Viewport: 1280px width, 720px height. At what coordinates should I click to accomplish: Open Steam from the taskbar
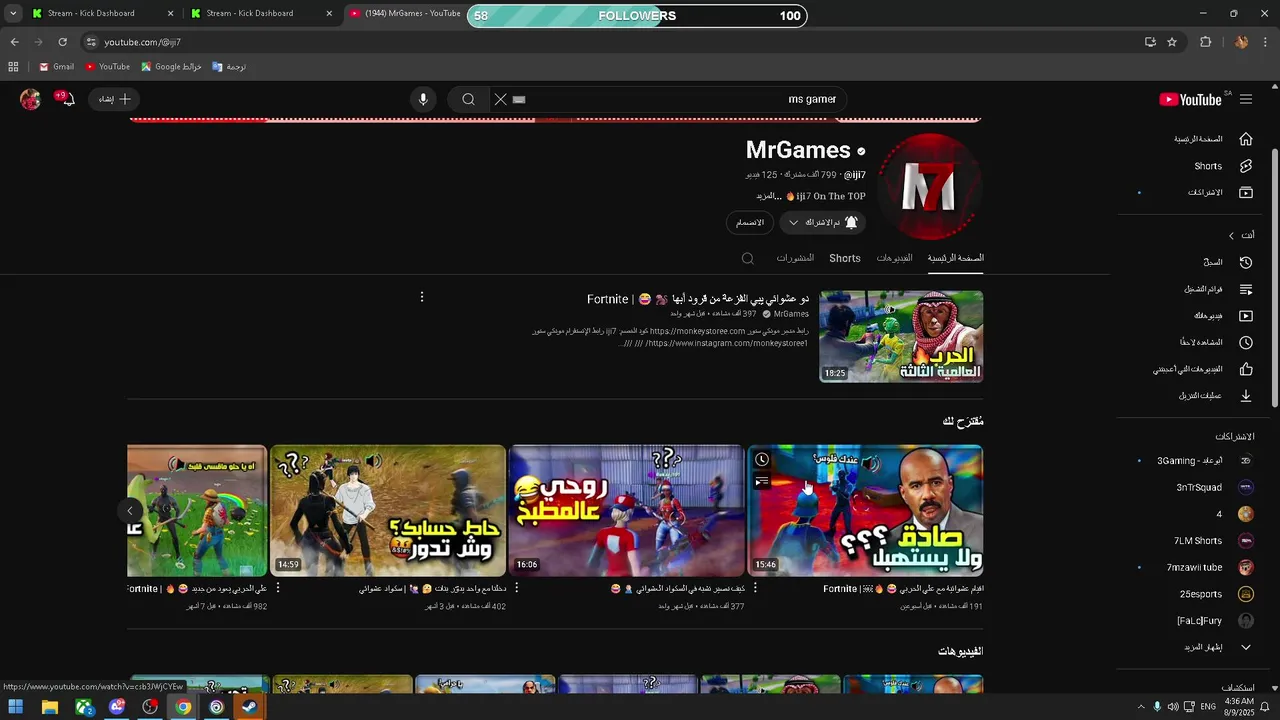(x=249, y=707)
